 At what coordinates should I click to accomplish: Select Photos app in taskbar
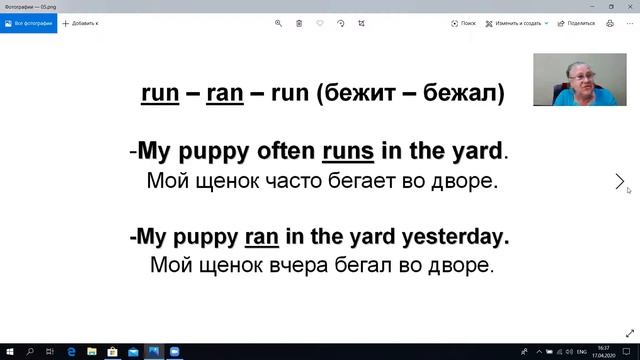click(x=154, y=351)
